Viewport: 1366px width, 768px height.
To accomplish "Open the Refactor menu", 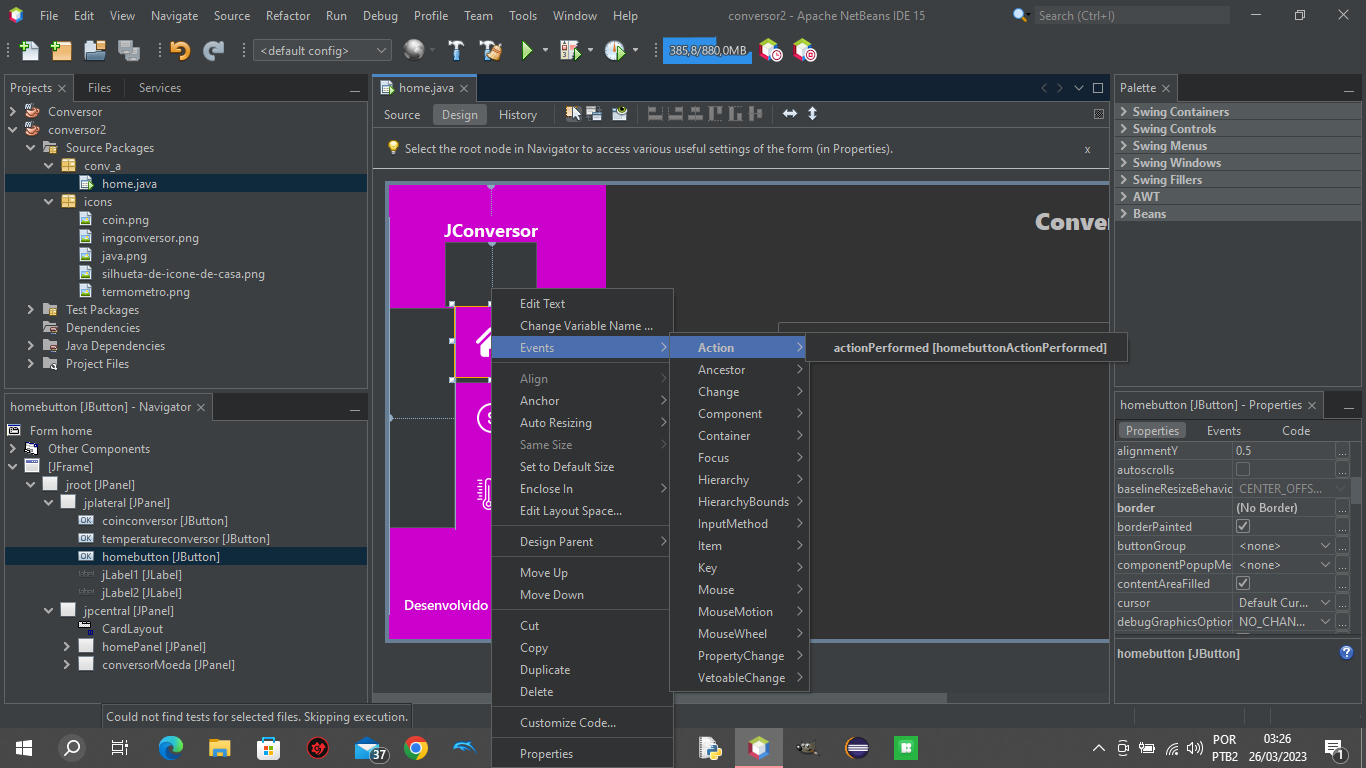I will coord(288,16).
